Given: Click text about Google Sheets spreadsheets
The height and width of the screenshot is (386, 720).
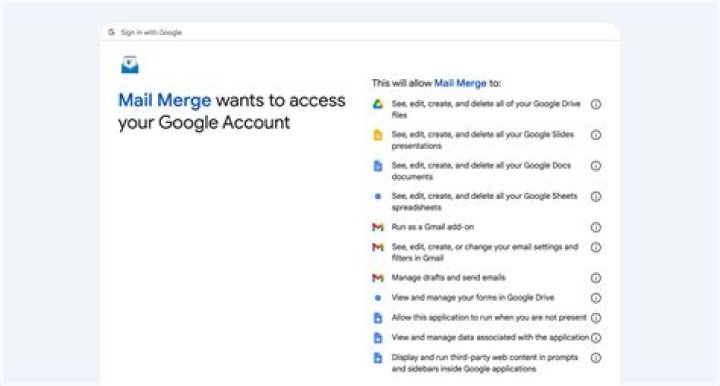Looking at the screenshot, I should [x=484, y=201].
